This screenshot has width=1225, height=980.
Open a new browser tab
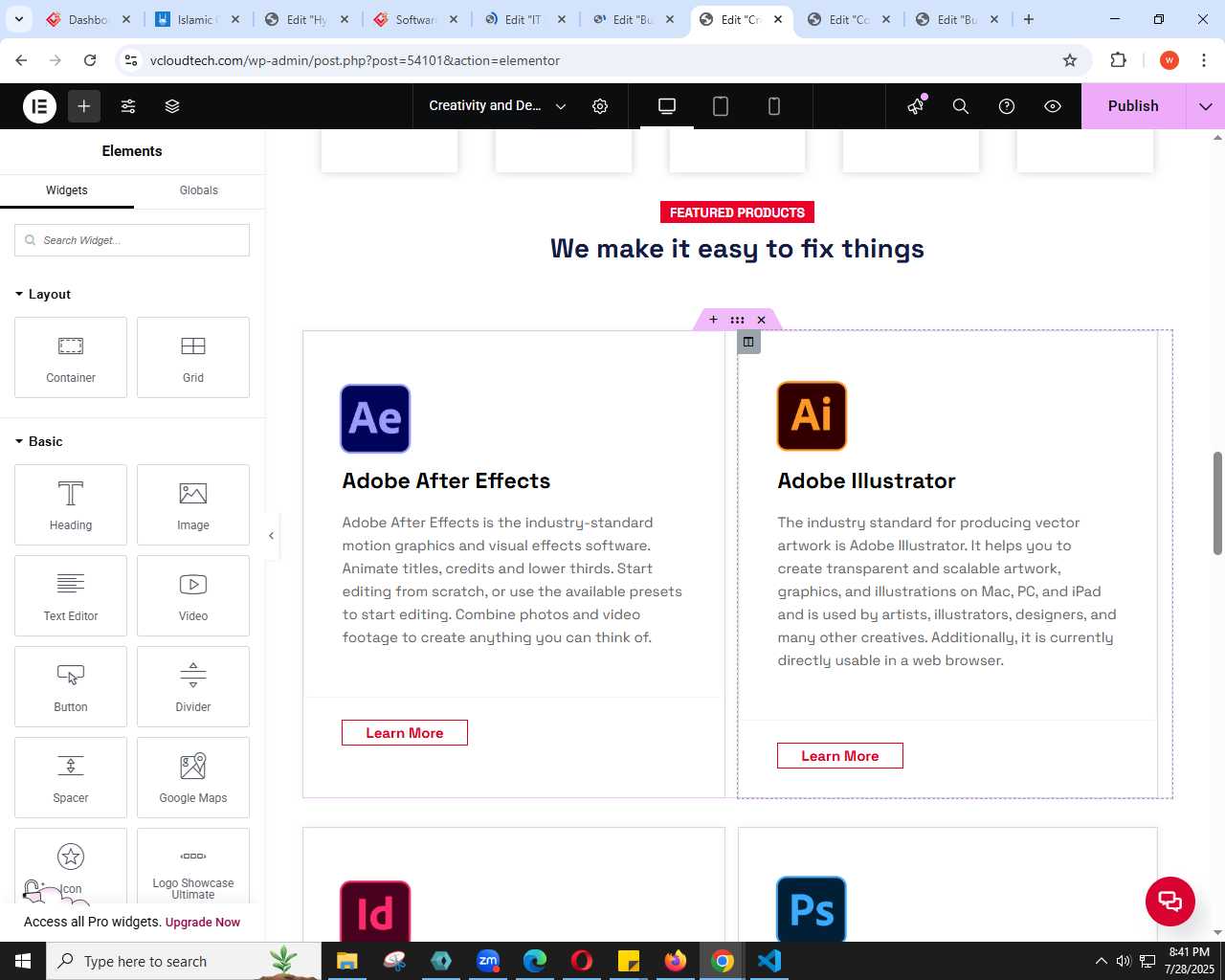click(1029, 19)
